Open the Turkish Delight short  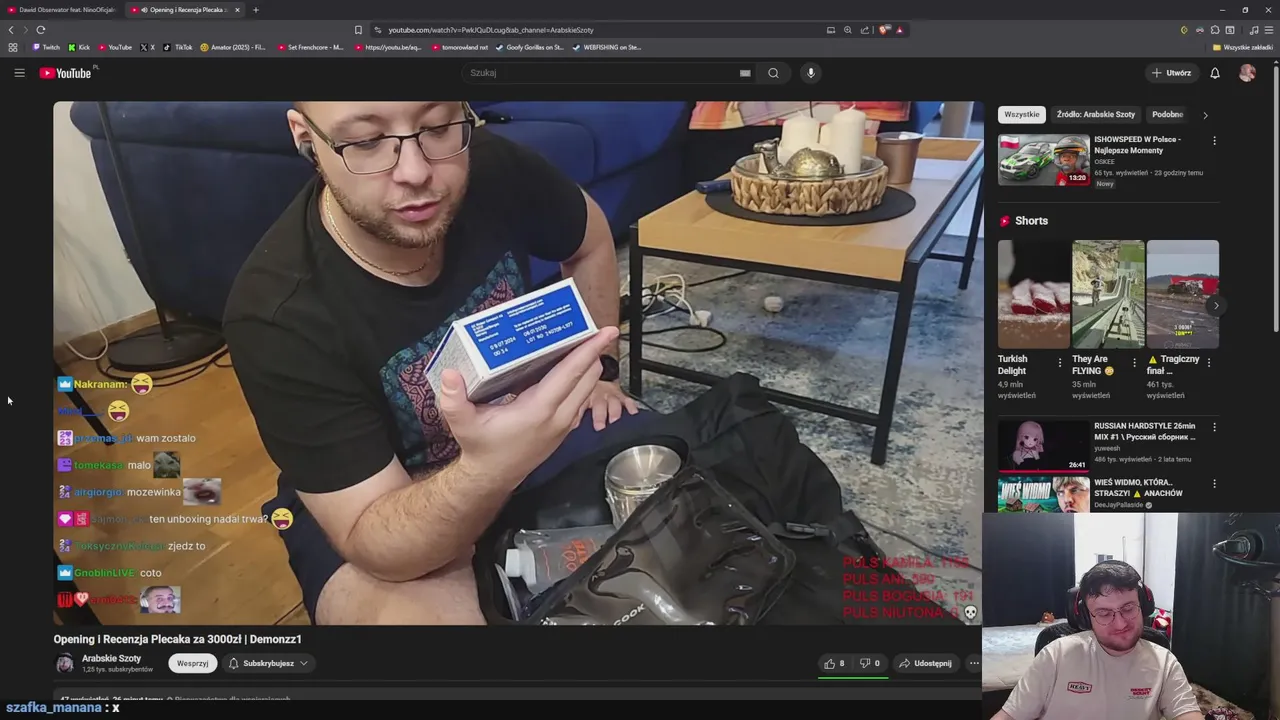[x=1033, y=294]
